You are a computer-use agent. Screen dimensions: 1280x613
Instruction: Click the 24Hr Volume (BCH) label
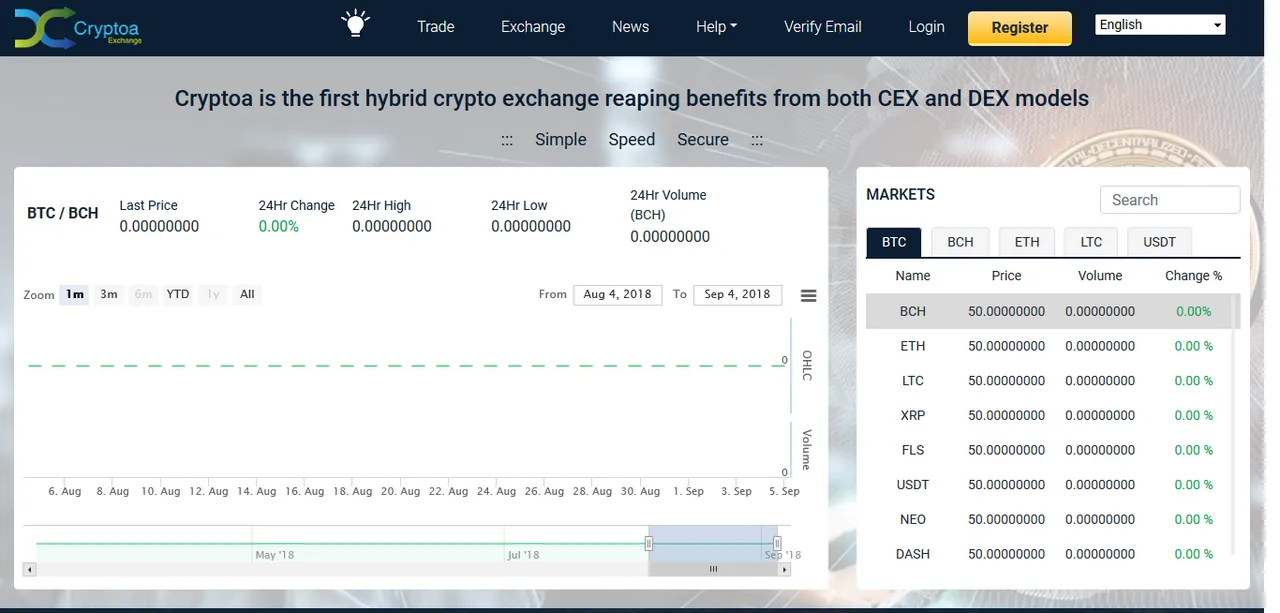click(x=668, y=205)
